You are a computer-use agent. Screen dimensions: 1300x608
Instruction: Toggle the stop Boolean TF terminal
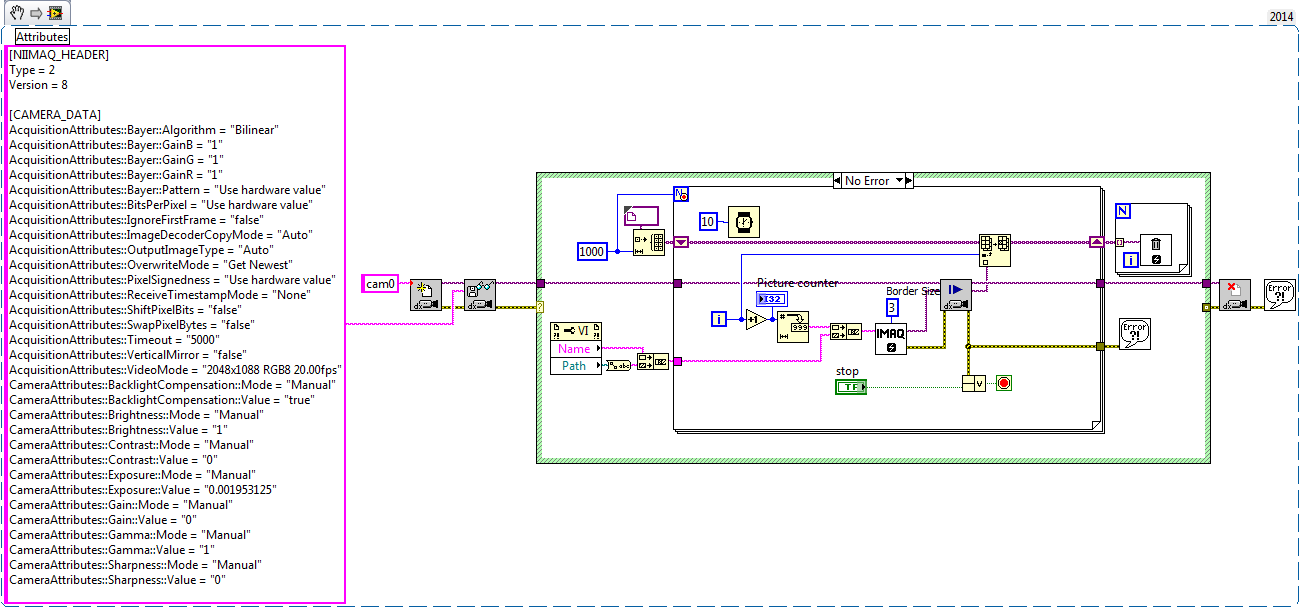click(851, 386)
